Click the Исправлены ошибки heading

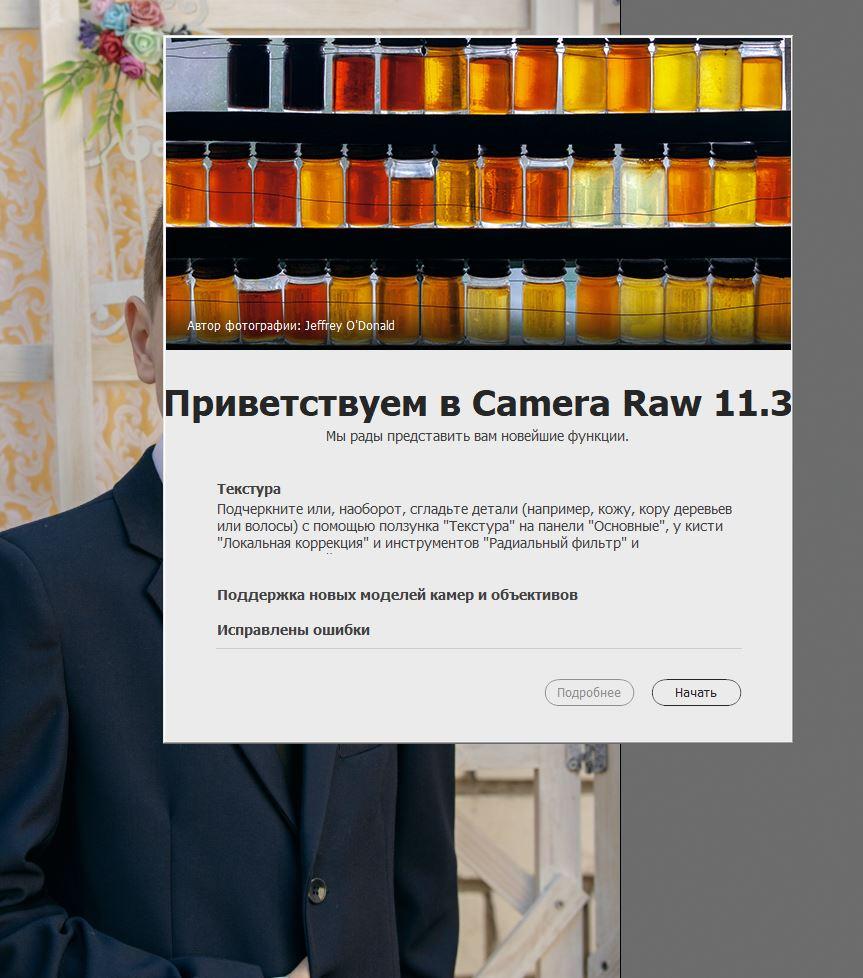pos(293,630)
